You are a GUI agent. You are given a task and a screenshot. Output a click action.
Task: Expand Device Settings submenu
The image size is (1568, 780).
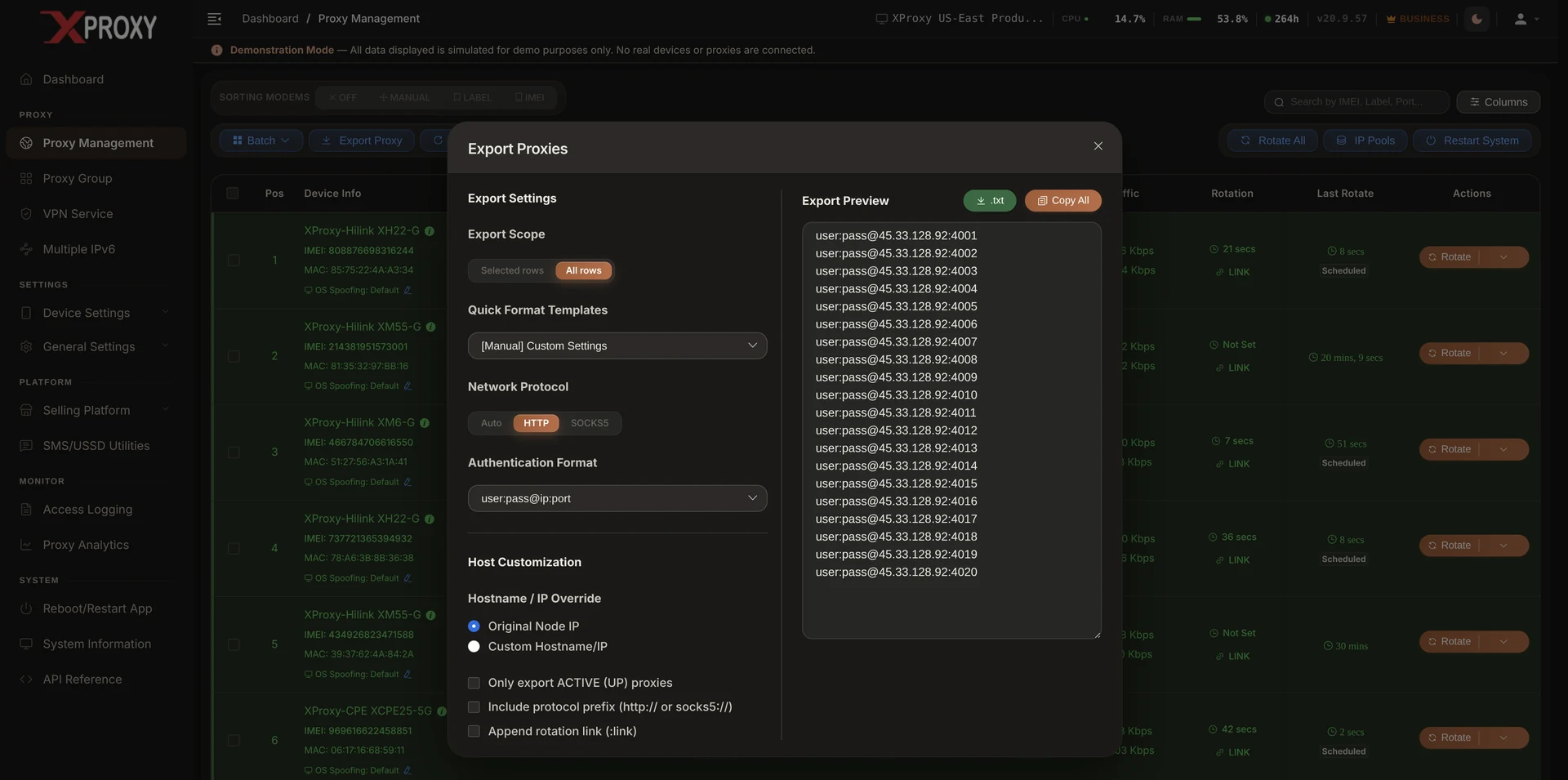click(96, 313)
